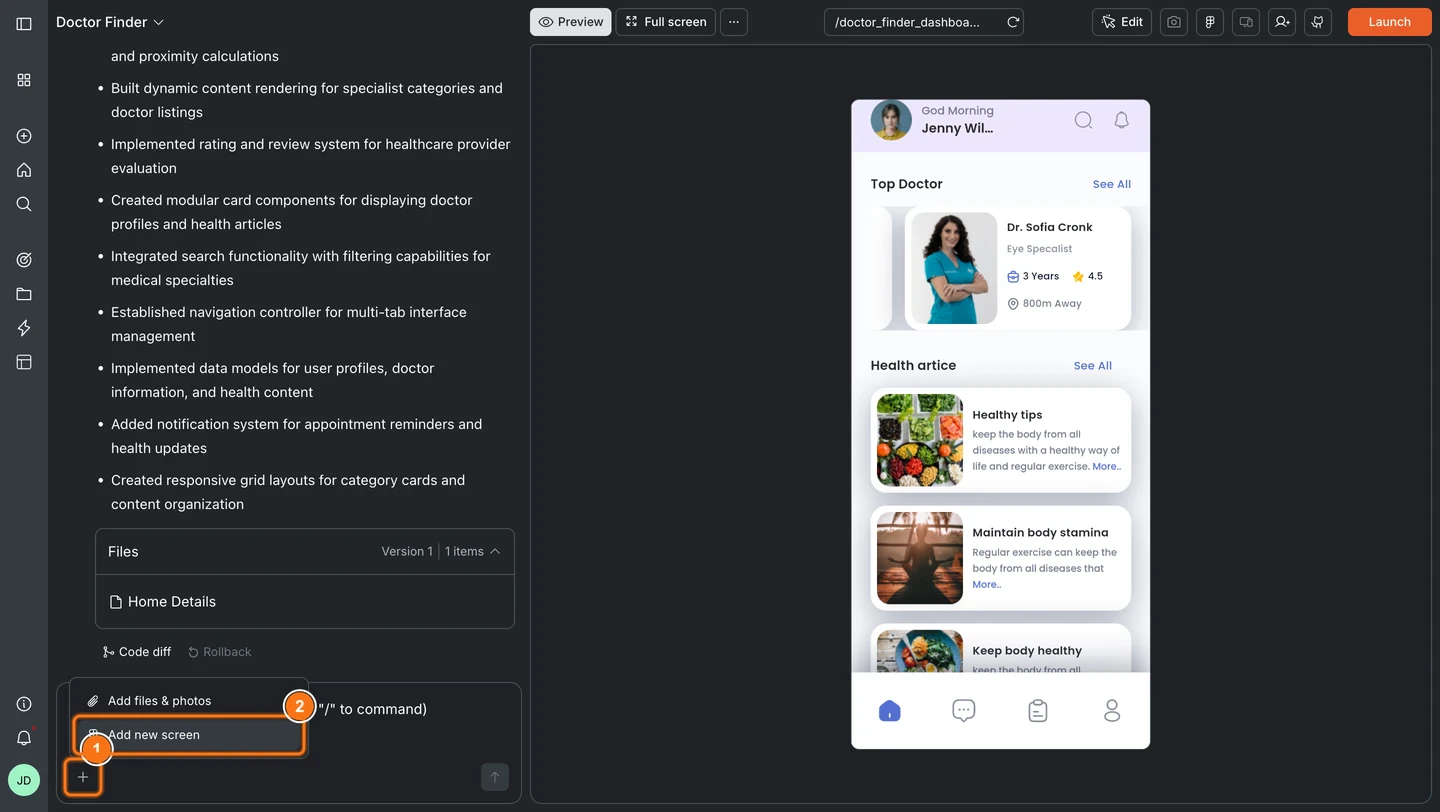Click the Launch button
The image size is (1440, 812).
pyautogui.click(x=1389, y=21)
